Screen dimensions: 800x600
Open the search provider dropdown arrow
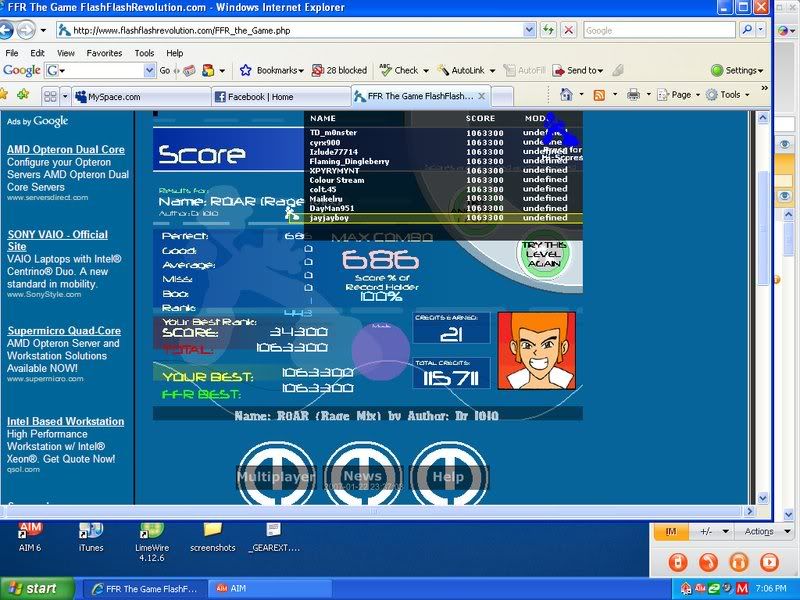(x=761, y=30)
